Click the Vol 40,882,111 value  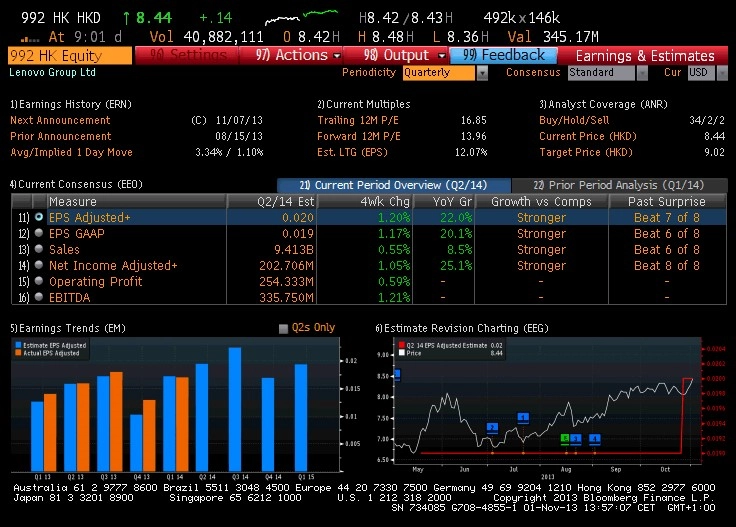coord(223,37)
